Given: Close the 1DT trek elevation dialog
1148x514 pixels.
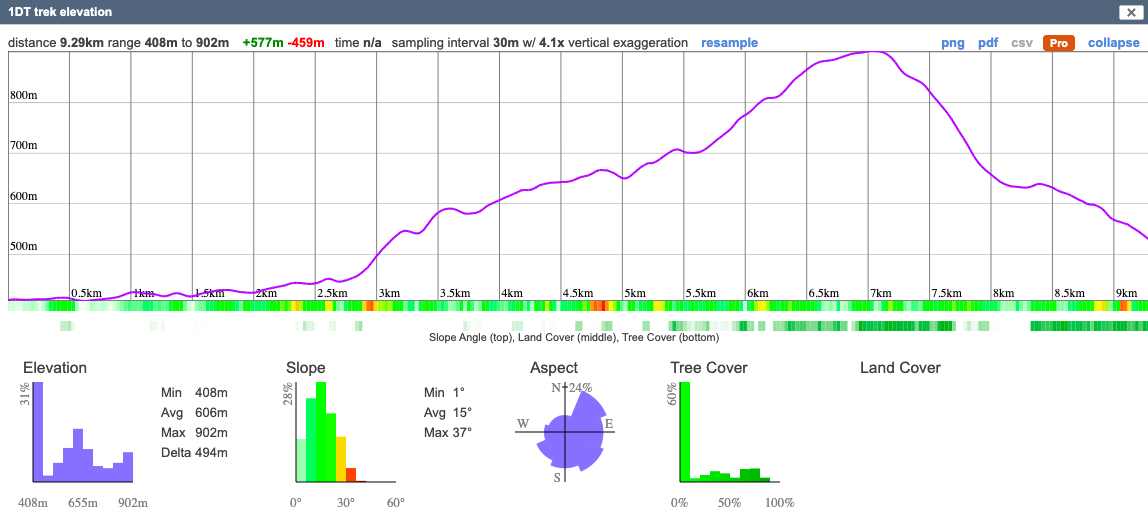Looking at the screenshot, I should pyautogui.click(x=1128, y=12).
